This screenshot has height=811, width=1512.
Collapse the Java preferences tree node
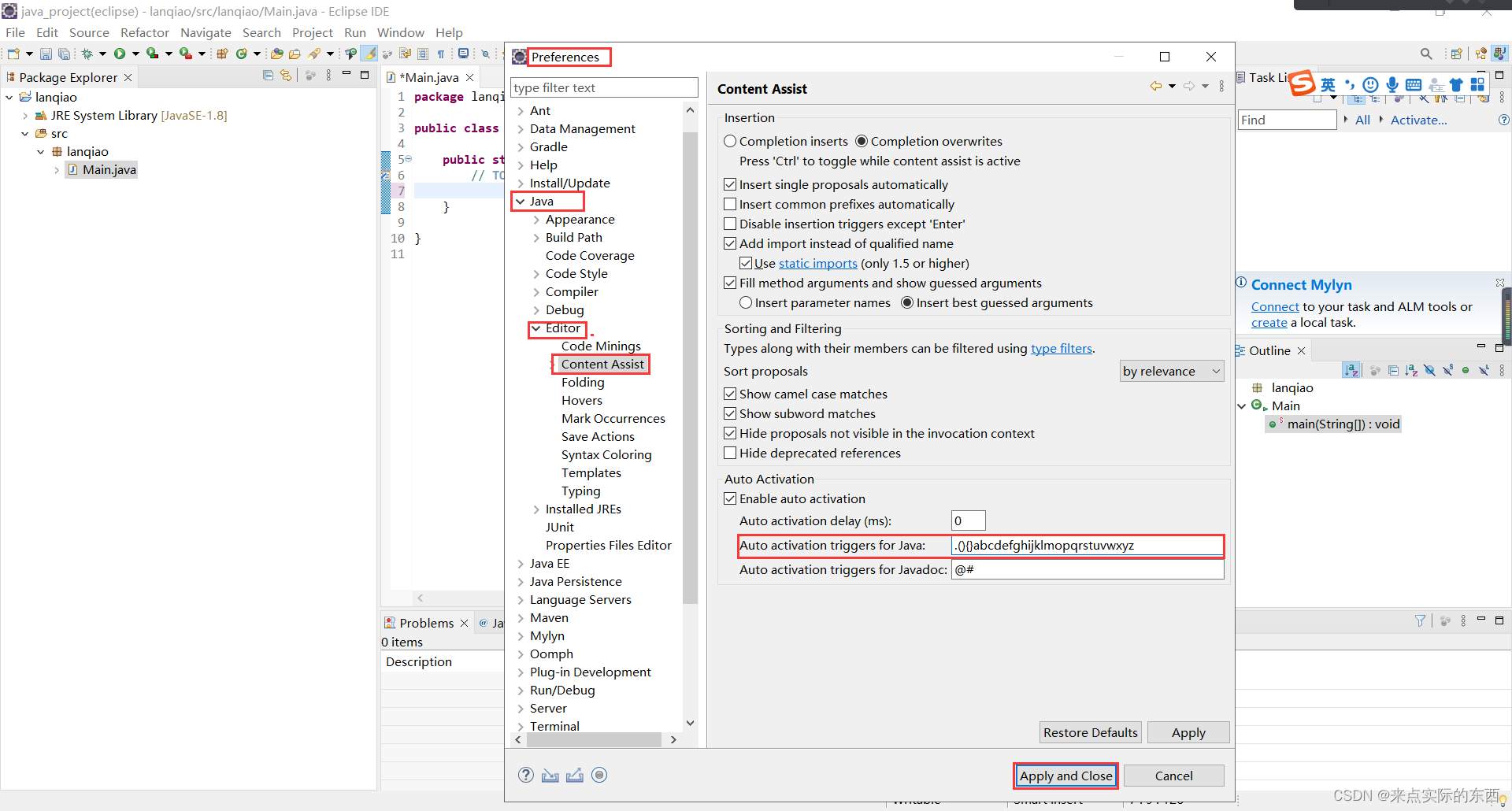(x=520, y=202)
